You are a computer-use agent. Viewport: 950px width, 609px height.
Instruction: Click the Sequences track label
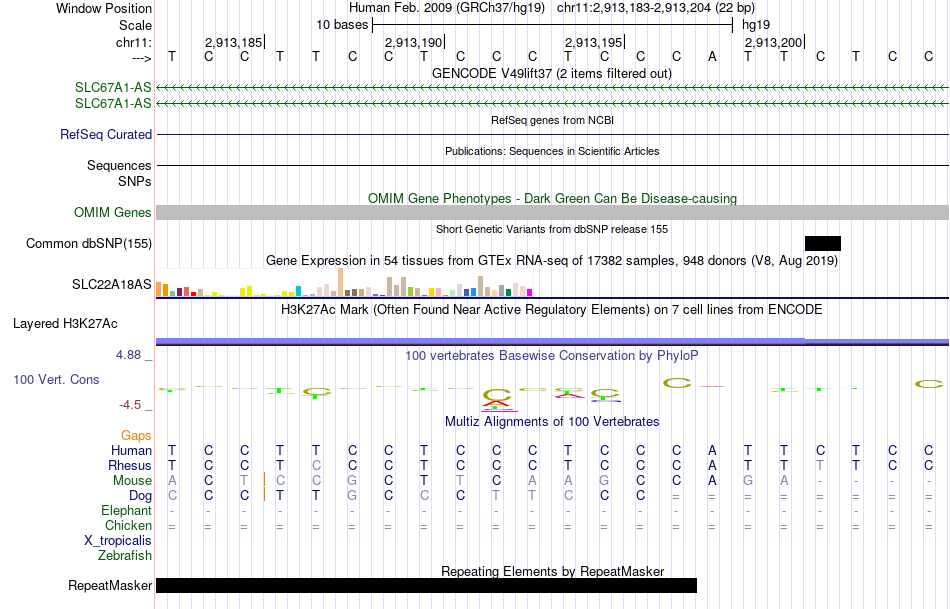pos(119,165)
